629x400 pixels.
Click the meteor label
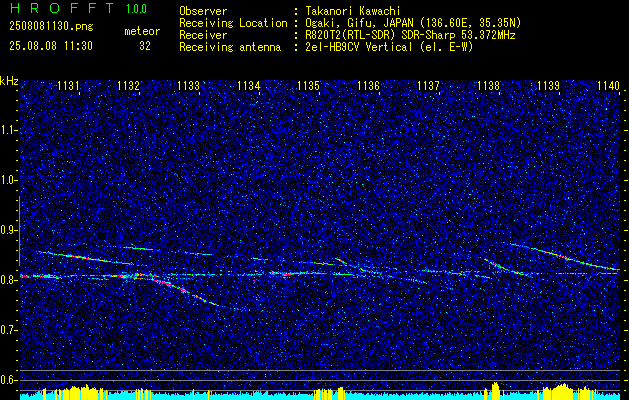coord(142,31)
